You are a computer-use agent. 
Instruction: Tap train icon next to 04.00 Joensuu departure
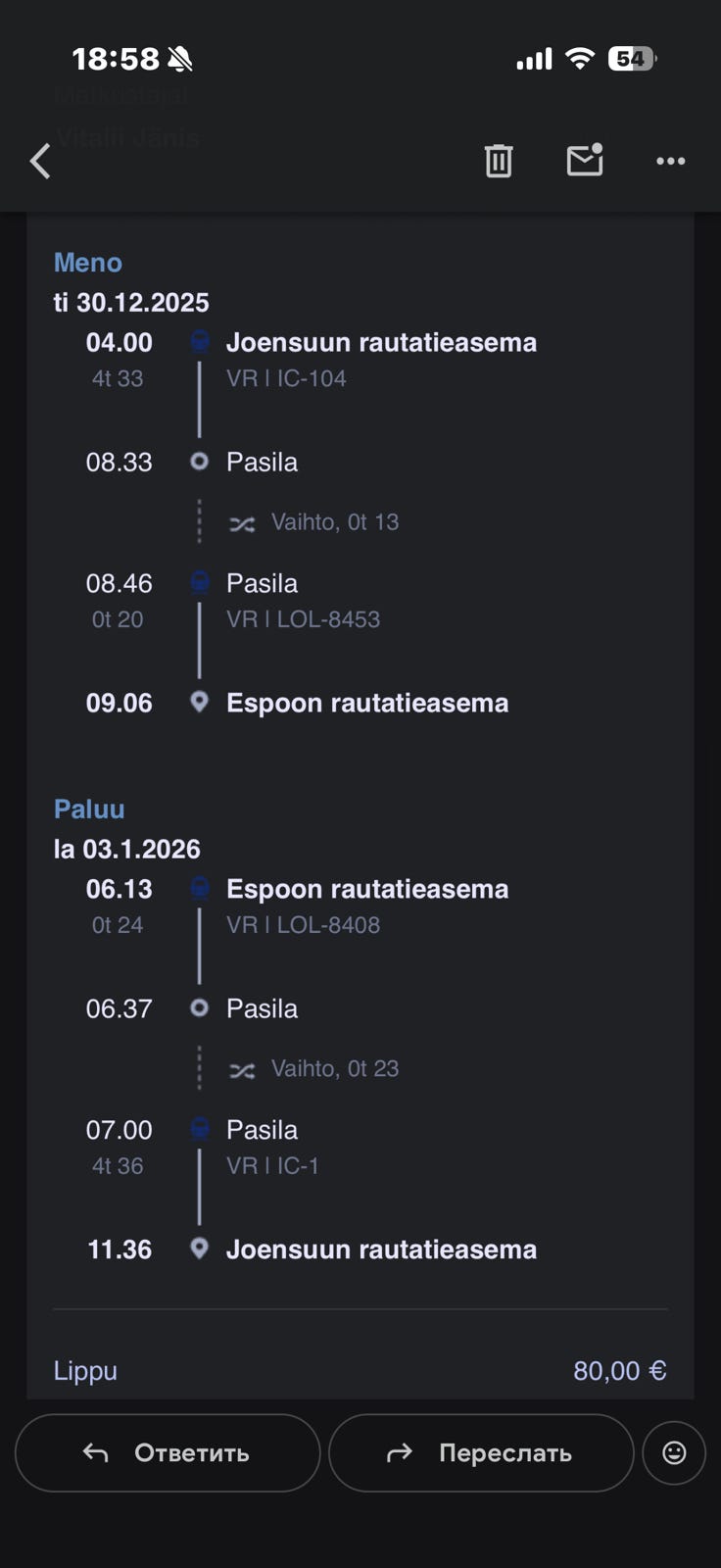point(200,342)
